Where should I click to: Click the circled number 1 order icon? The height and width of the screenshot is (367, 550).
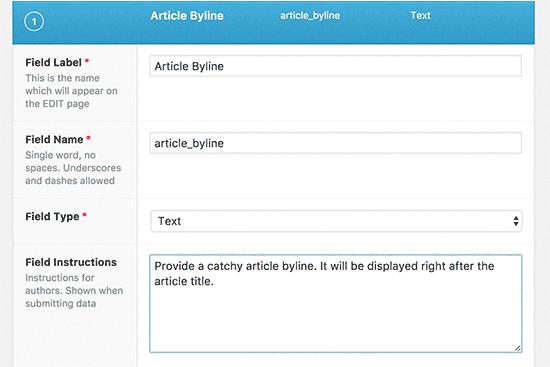pyautogui.click(x=34, y=22)
